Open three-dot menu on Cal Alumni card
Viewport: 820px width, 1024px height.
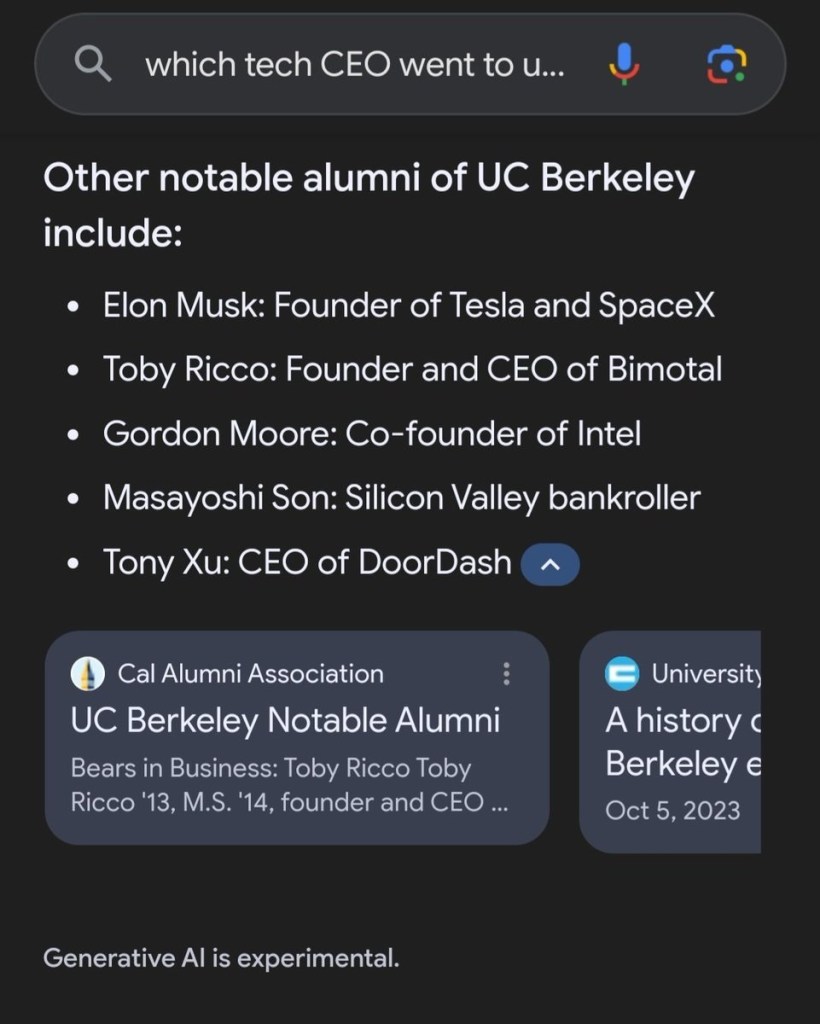pyautogui.click(x=506, y=674)
